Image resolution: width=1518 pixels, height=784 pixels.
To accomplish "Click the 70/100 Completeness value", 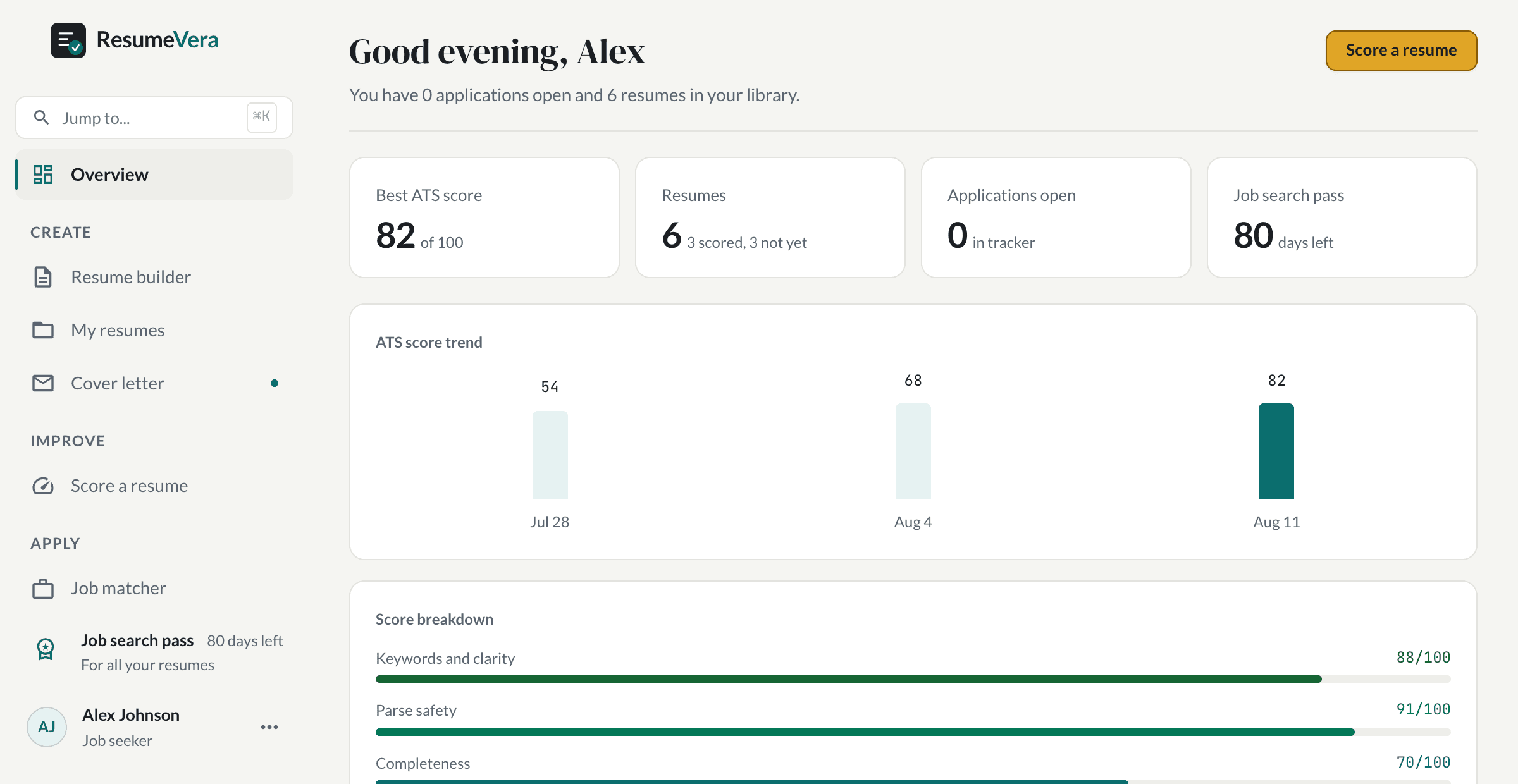I will click(1423, 763).
